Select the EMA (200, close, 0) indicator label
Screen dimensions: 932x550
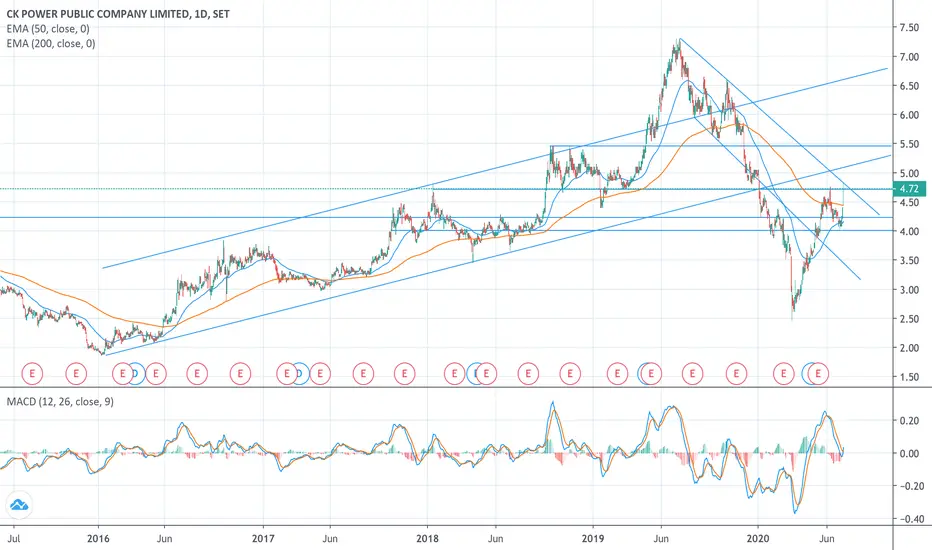pyautogui.click(x=51, y=43)
